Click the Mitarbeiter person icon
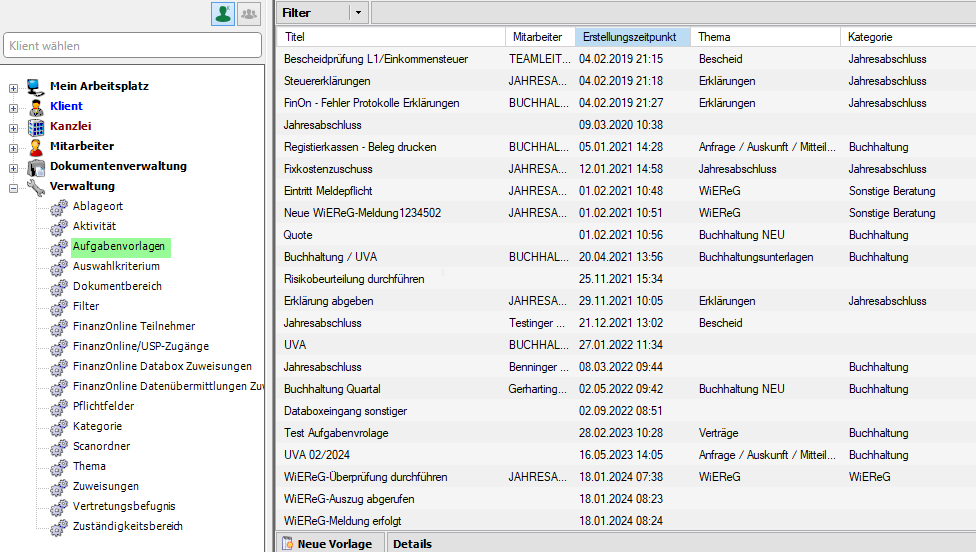Screen dimensions: 976x552 36,146
